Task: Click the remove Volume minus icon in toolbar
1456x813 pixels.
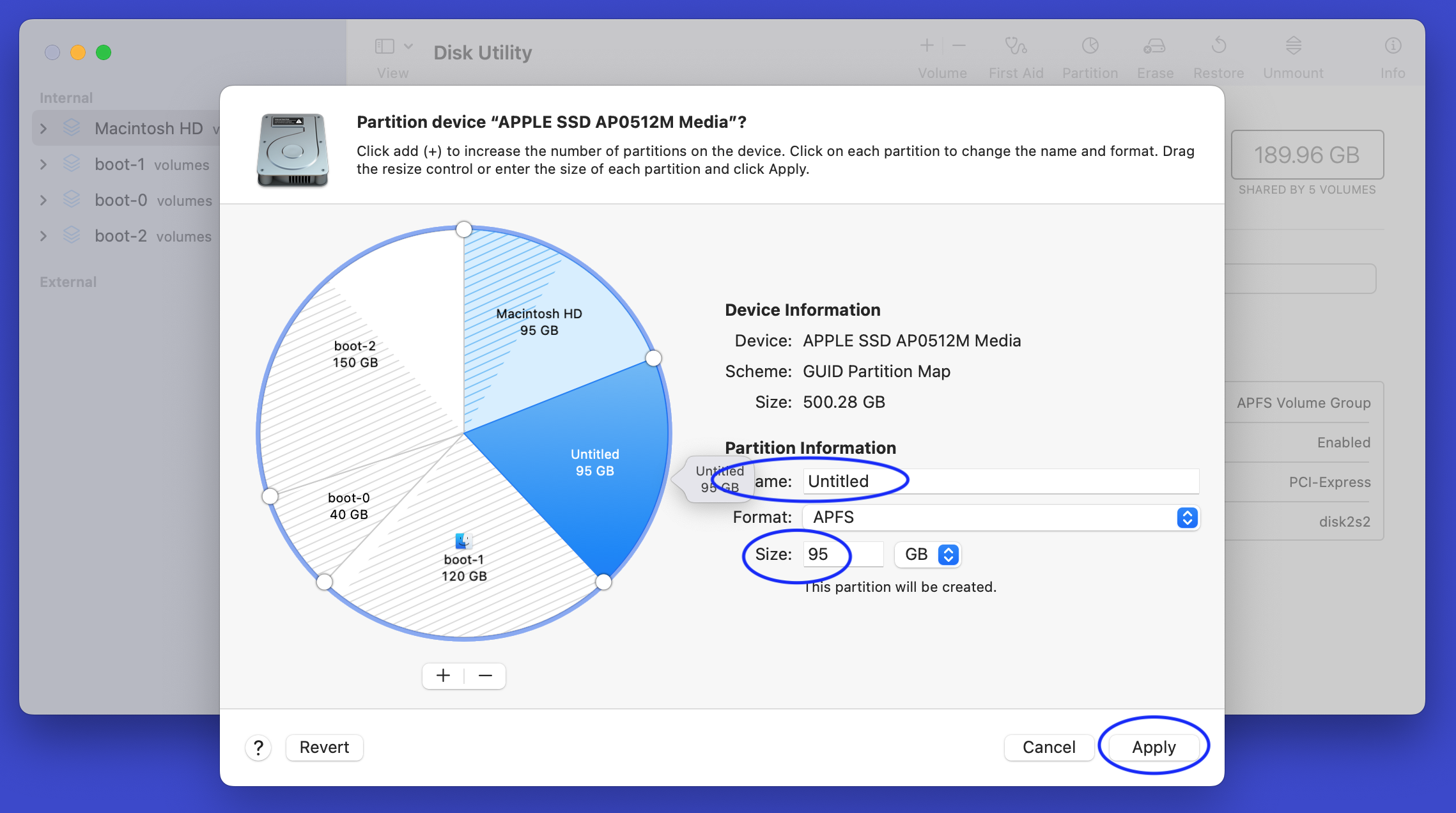Action: tap(959, 45)
